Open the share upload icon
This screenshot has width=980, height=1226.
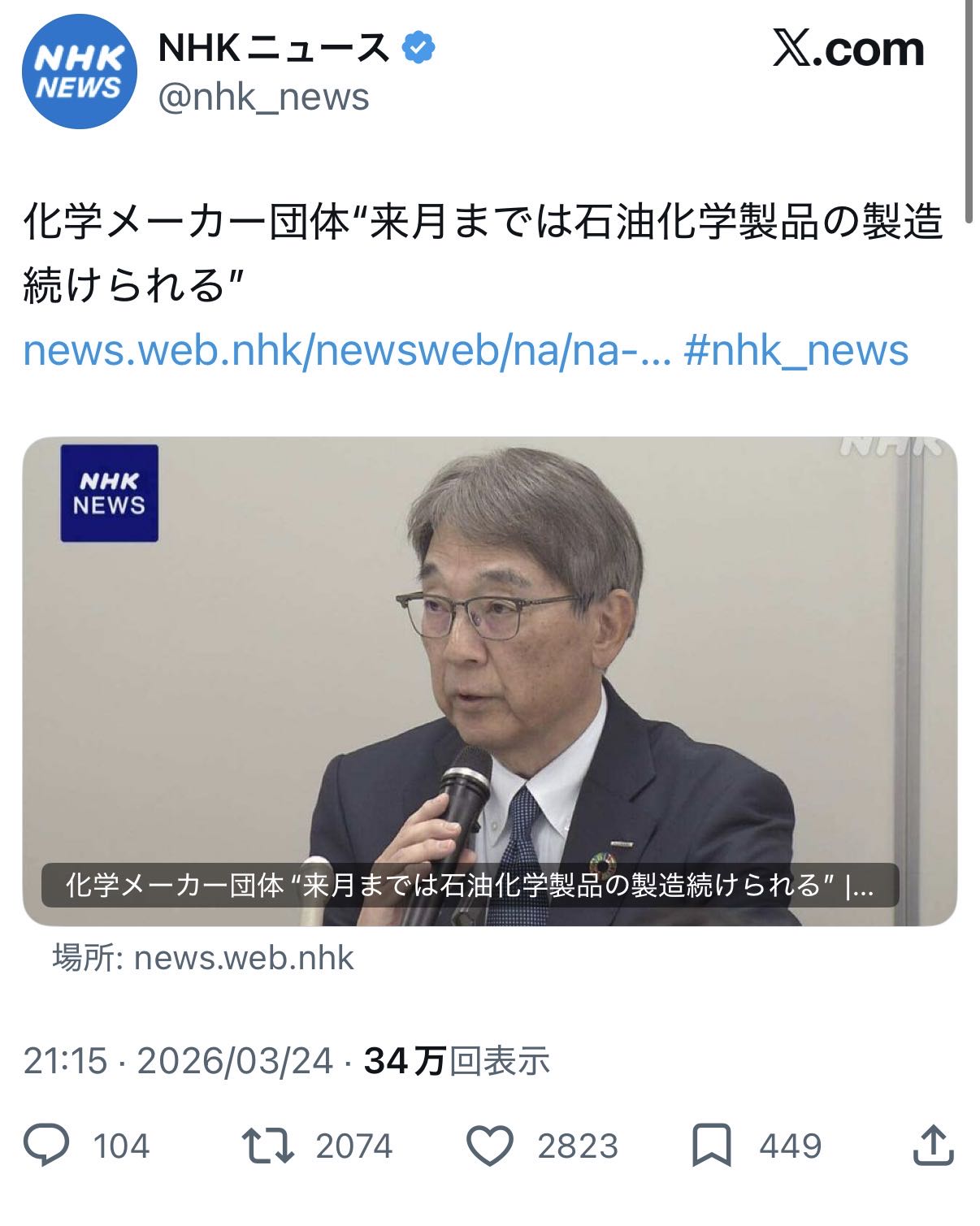[933, 1145]
